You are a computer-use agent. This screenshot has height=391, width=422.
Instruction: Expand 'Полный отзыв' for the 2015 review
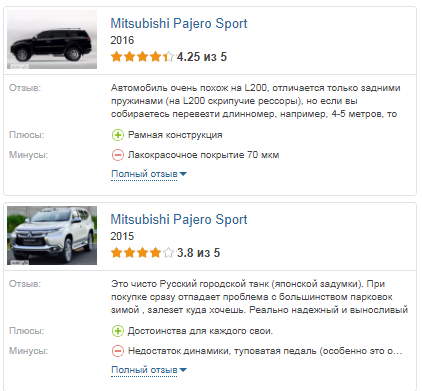[x=144, y=370]
